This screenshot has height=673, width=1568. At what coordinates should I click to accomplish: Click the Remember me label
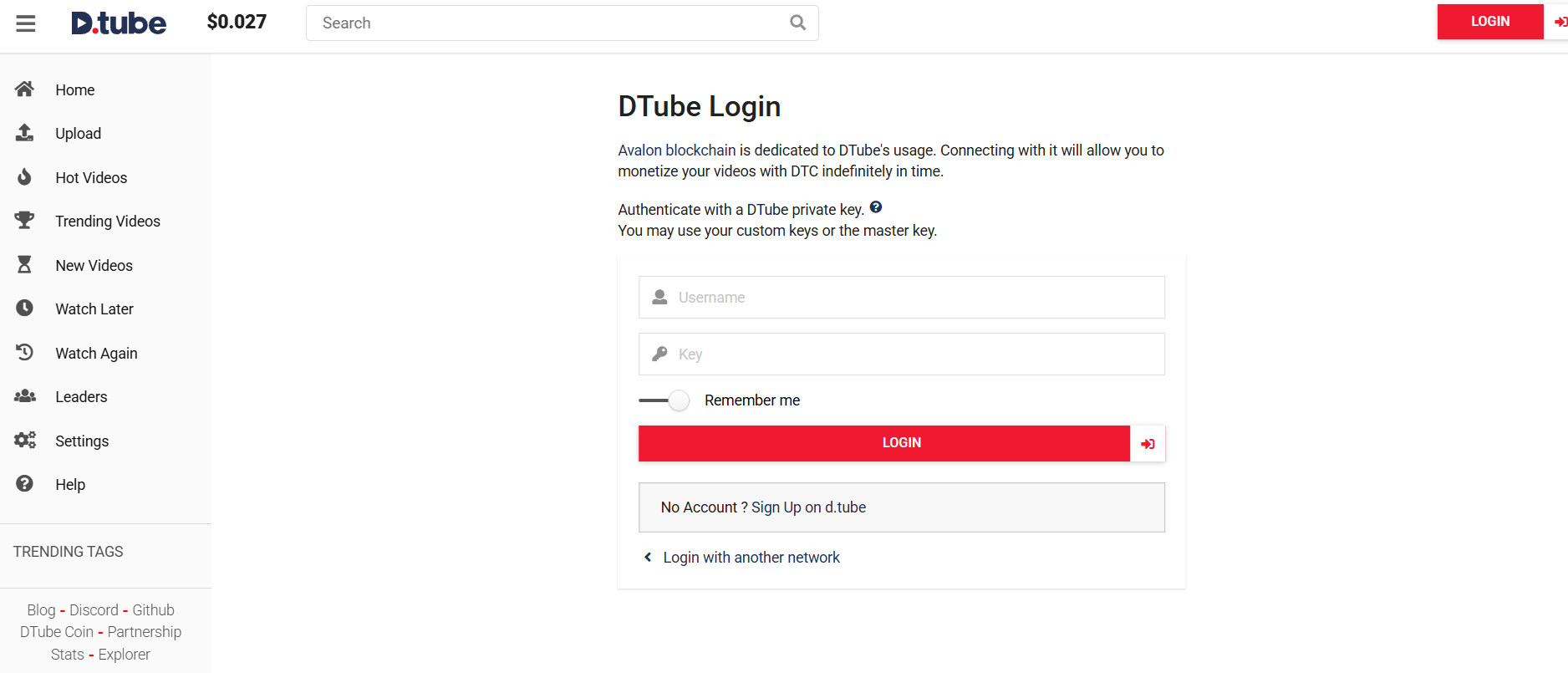coord(752,400)
